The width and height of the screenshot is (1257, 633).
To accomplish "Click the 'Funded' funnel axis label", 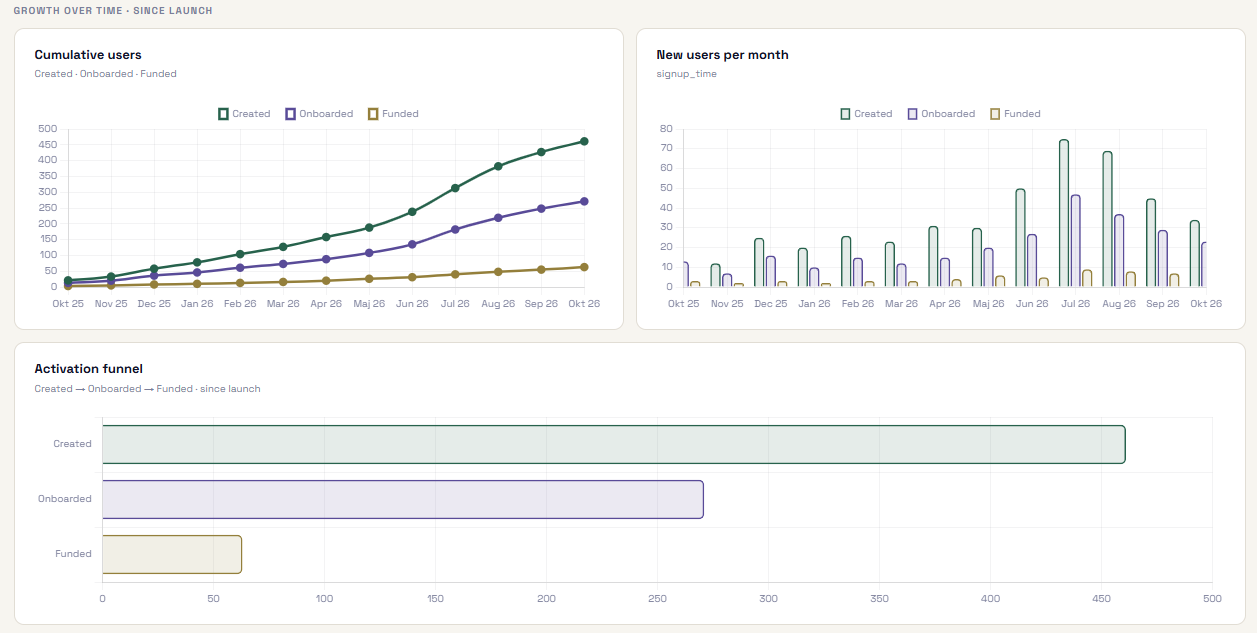I will coord(73,554).
